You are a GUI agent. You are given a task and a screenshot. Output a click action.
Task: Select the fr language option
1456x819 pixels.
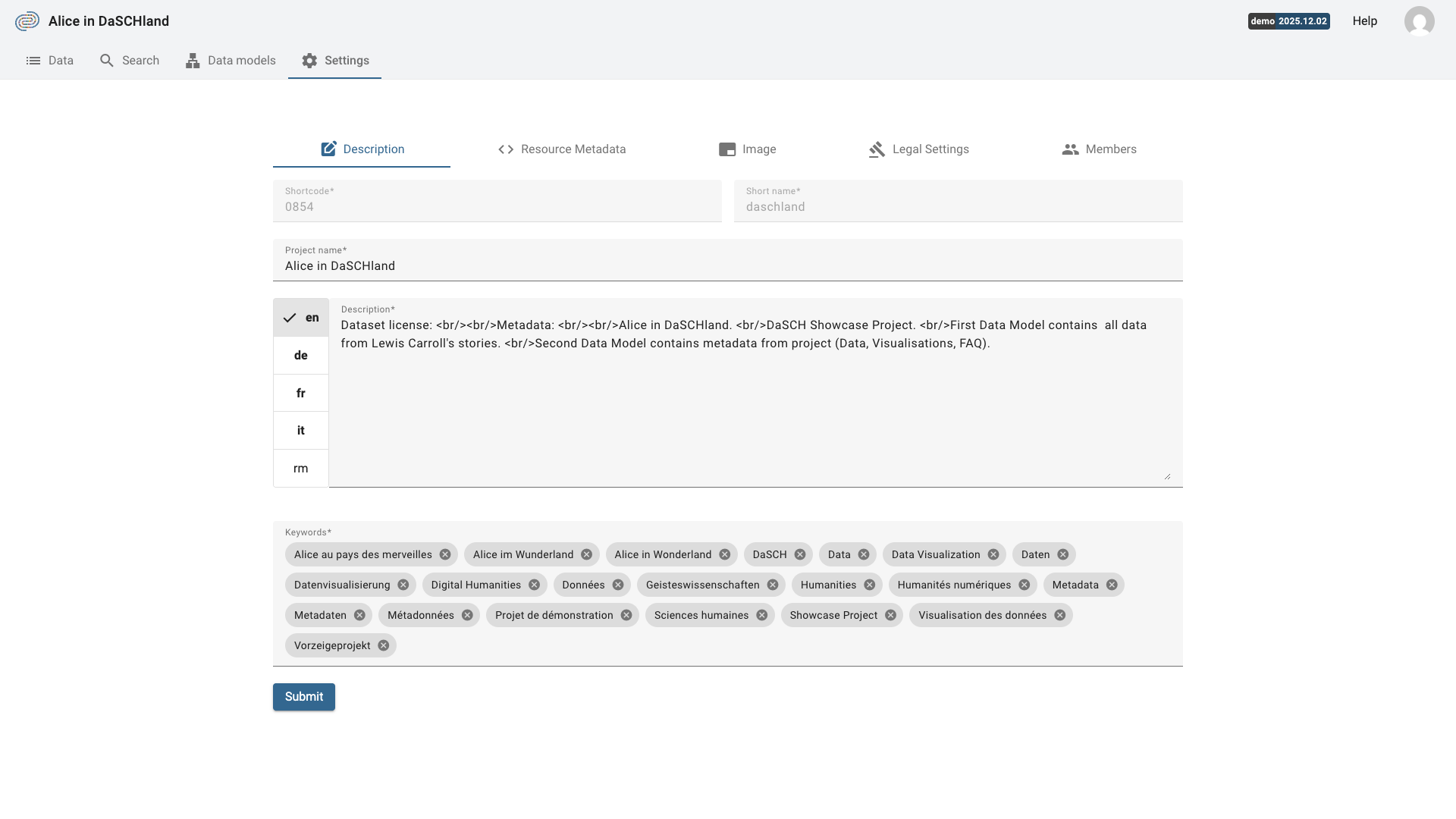point(300,392)
